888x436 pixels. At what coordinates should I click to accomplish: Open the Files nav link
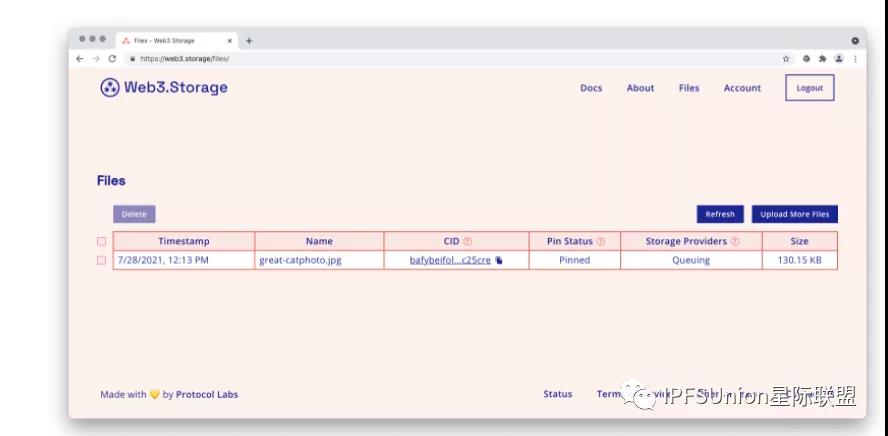[689, 88]
